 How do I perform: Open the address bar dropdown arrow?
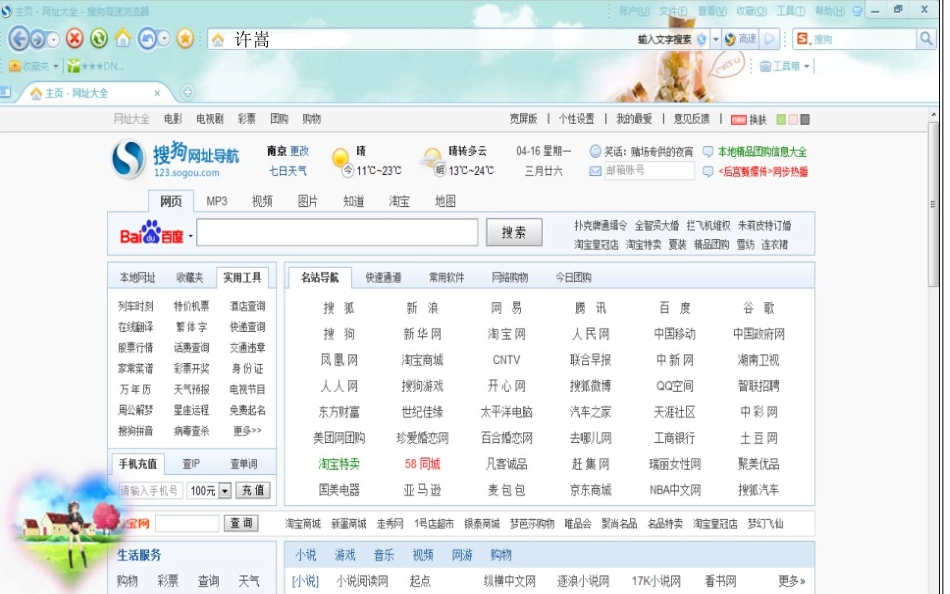pos(716,39)
